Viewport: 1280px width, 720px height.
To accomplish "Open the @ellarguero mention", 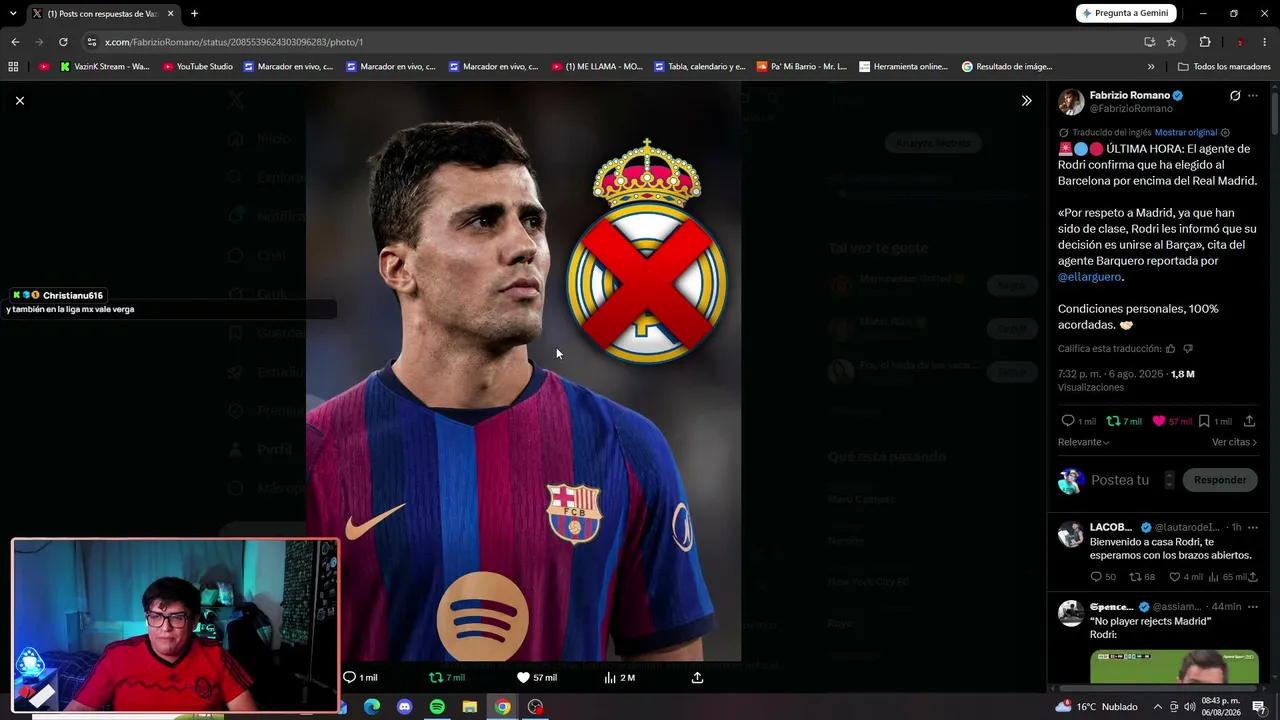I will 1090,277.
